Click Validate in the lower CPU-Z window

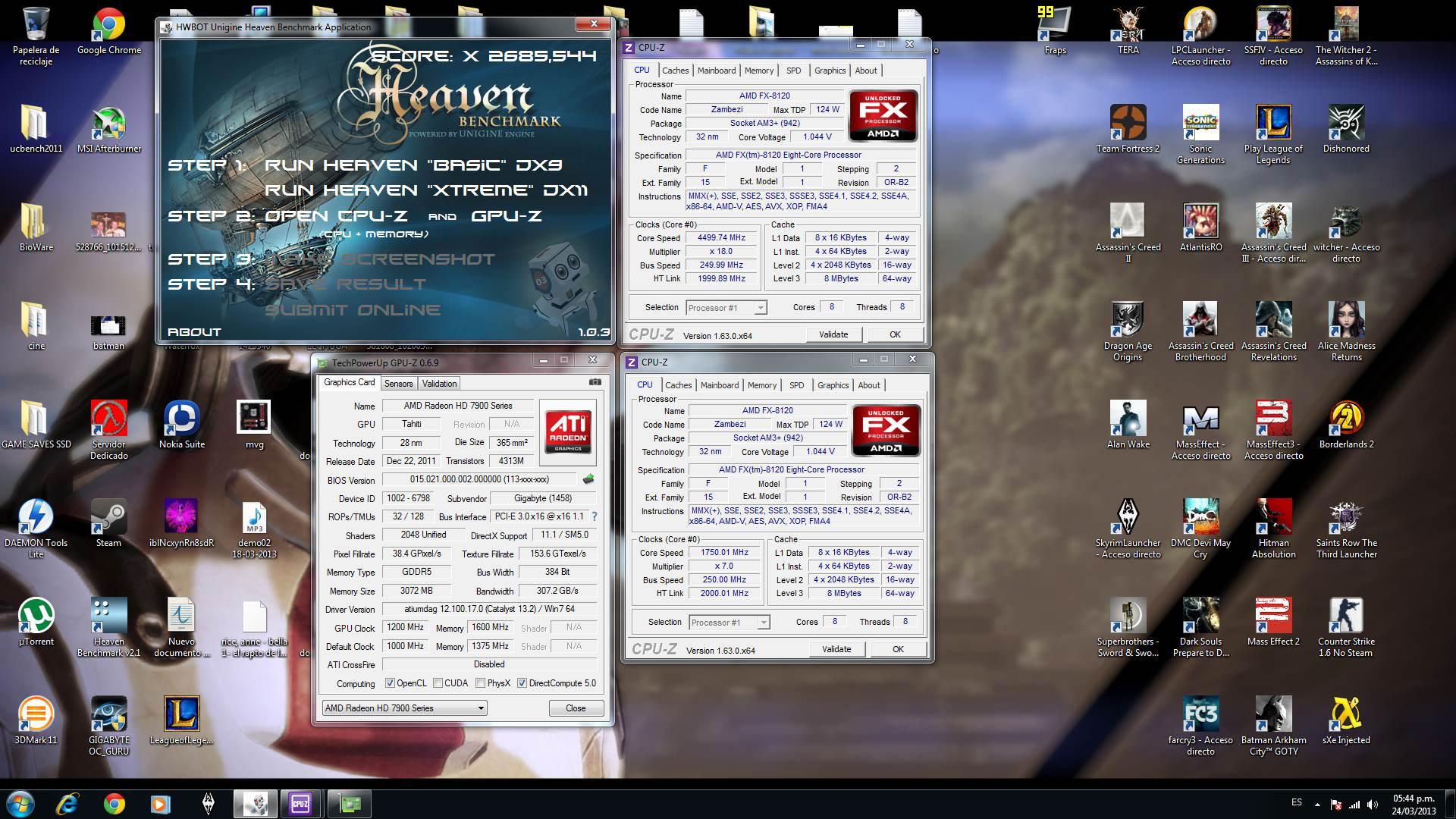pyautogui.click(x=836, y=649)
